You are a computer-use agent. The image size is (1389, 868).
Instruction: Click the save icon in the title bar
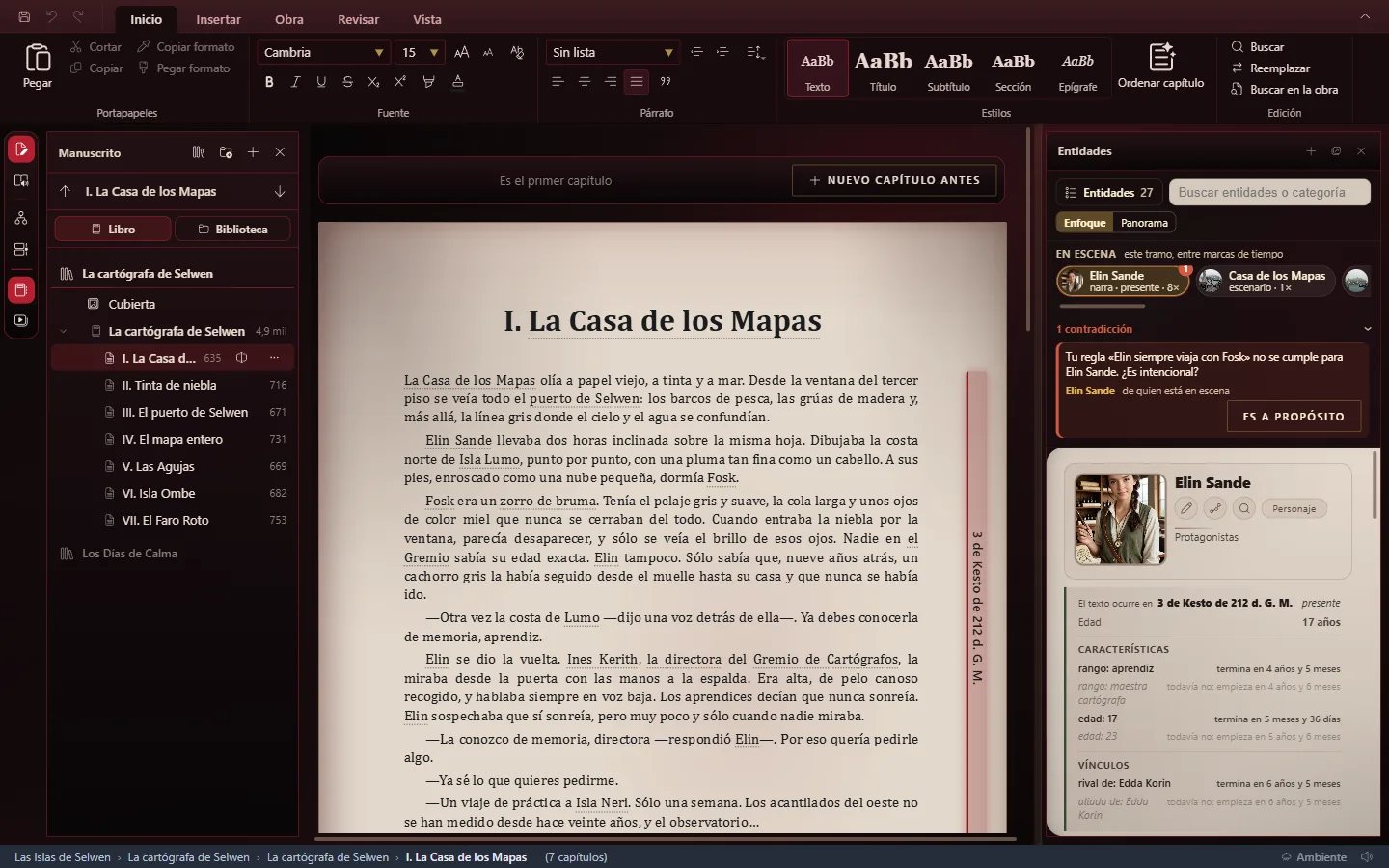[24, 16]
